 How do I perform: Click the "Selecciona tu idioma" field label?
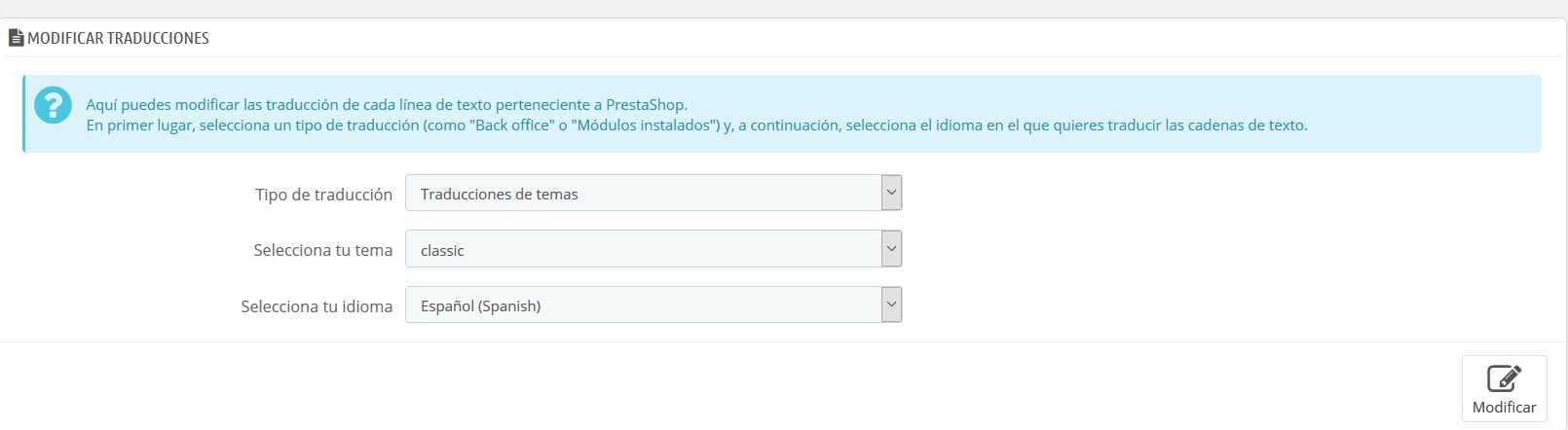[317, 306]
